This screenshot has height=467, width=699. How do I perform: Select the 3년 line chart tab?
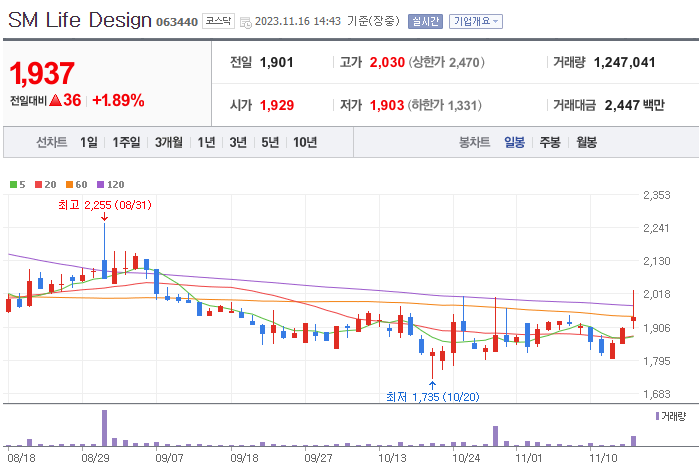pos(238,143)
